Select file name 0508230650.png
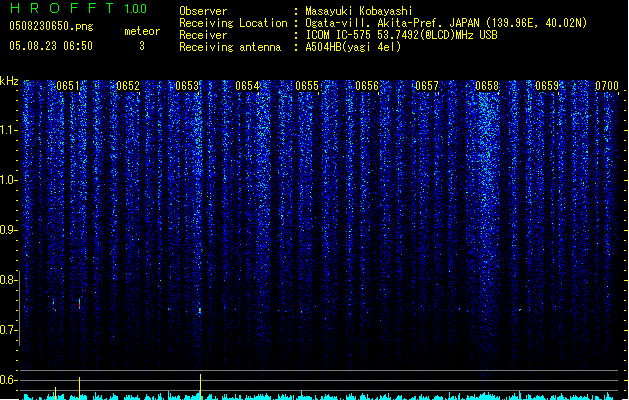 point(51,26)
